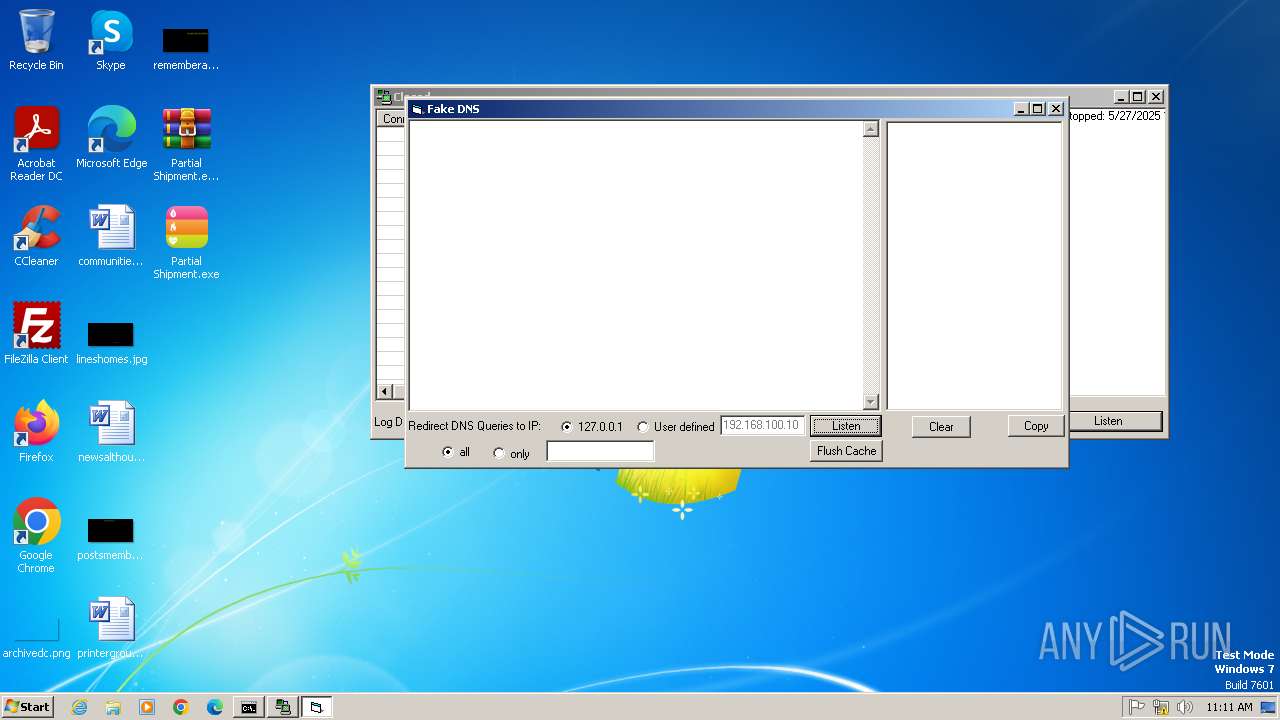Screen dimensions: 1280x720
Task: Switch to the Fake DNS taskbar button
Action: pyautogui.click(x=317, y=707)
